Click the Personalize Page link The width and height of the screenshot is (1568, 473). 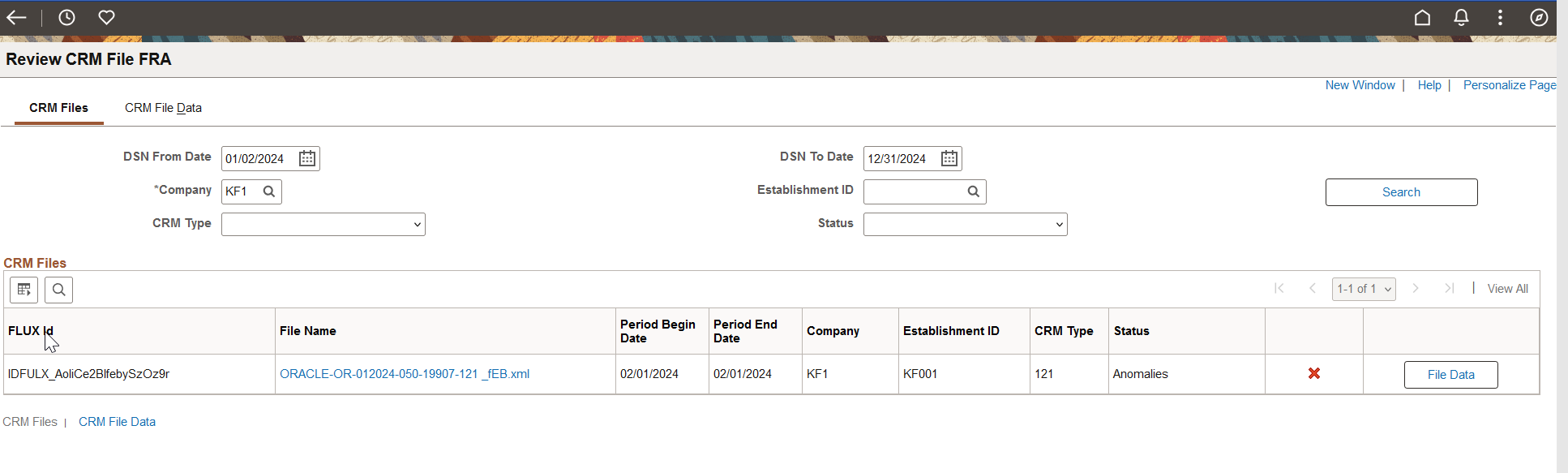point(1510,85)
